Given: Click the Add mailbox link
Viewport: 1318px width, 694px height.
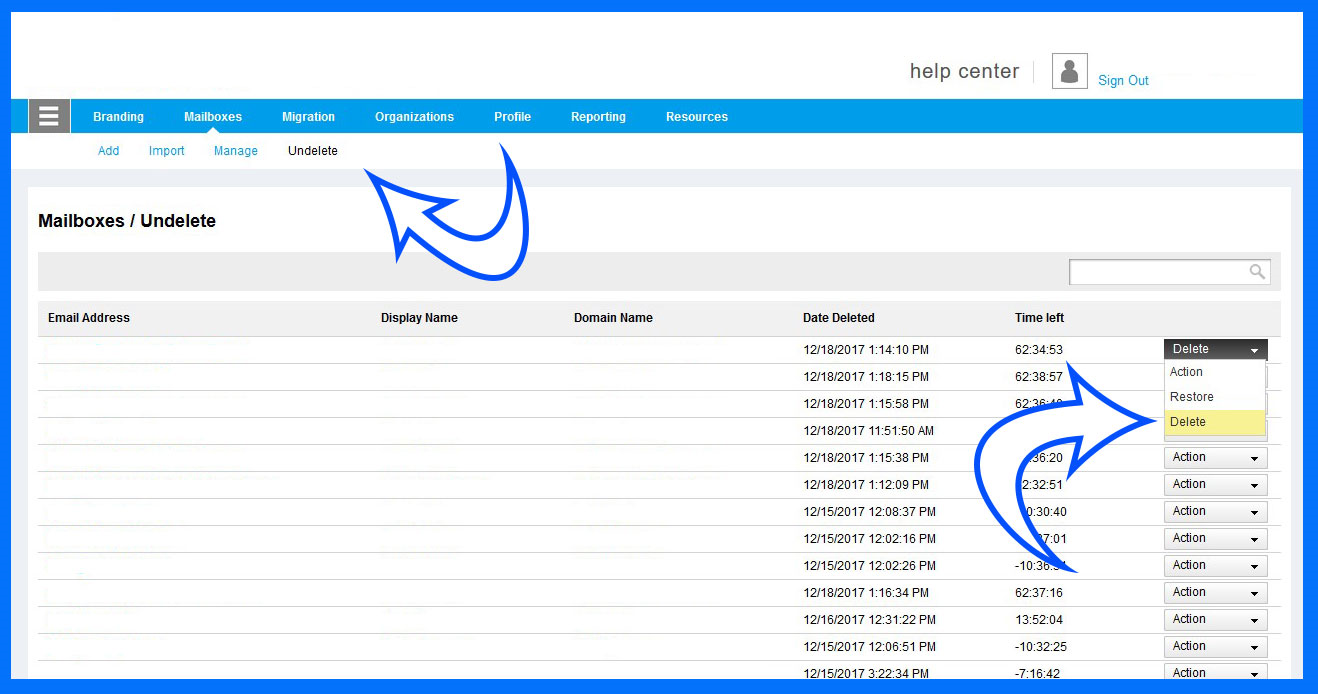Looking at the screenshot, I should 108,151.
